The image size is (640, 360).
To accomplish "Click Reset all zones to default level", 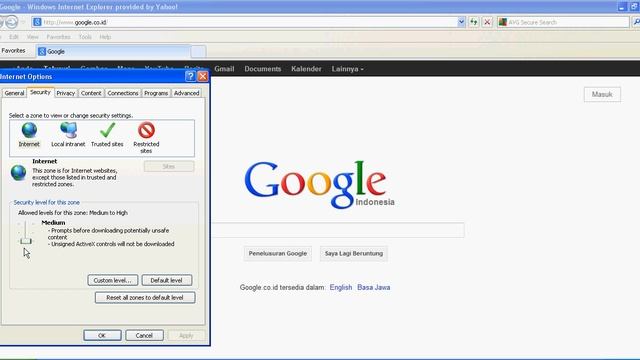I will (145, 298).
